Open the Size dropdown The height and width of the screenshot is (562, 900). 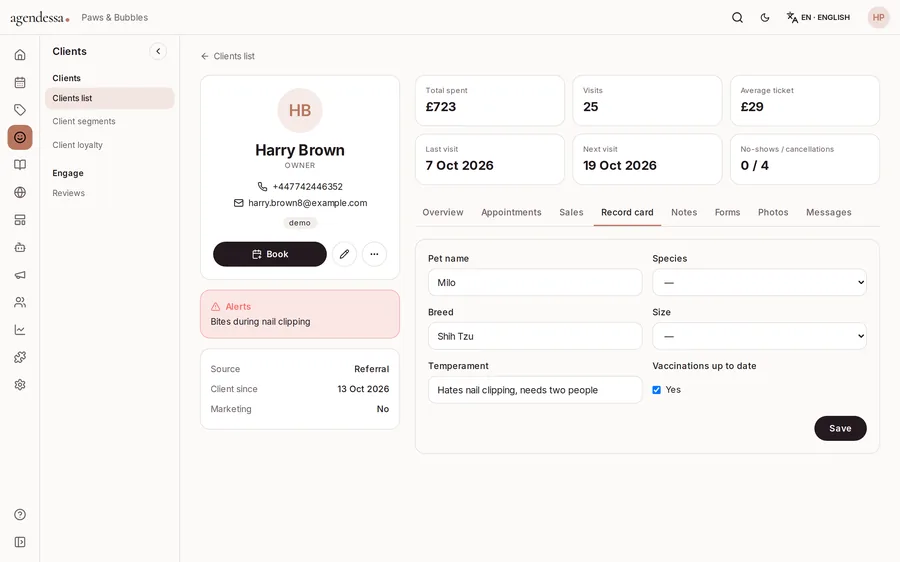point(759,336)
